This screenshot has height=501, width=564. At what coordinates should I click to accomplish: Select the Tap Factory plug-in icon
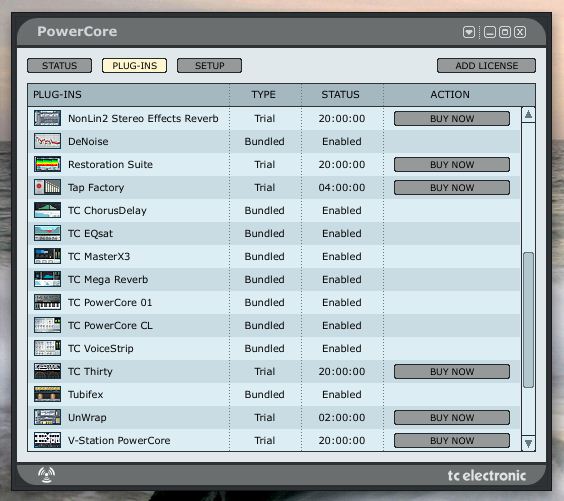pyautogui.click(x=47, y=187)
